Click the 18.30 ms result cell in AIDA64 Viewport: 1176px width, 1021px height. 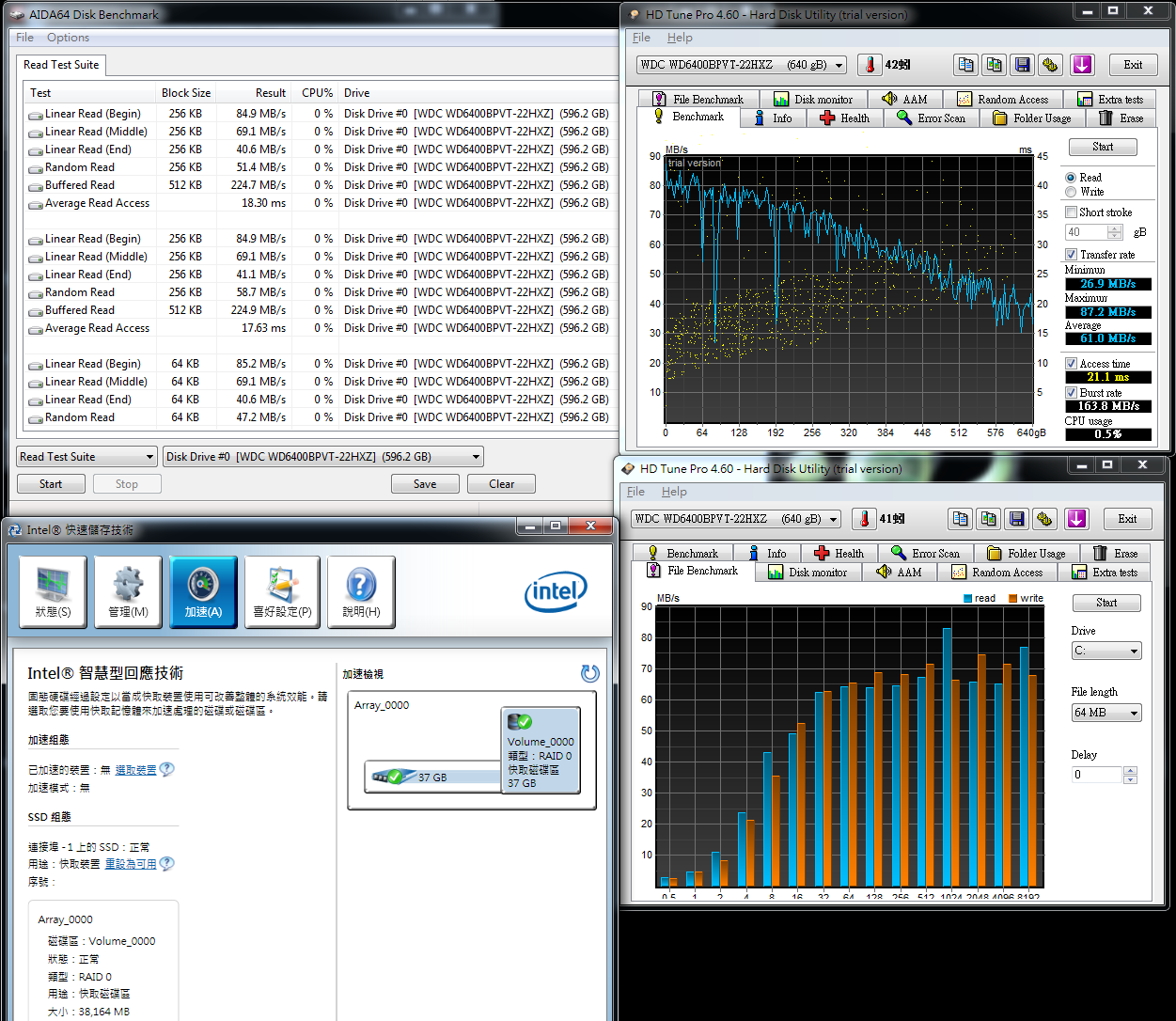(x=263, y=203)
